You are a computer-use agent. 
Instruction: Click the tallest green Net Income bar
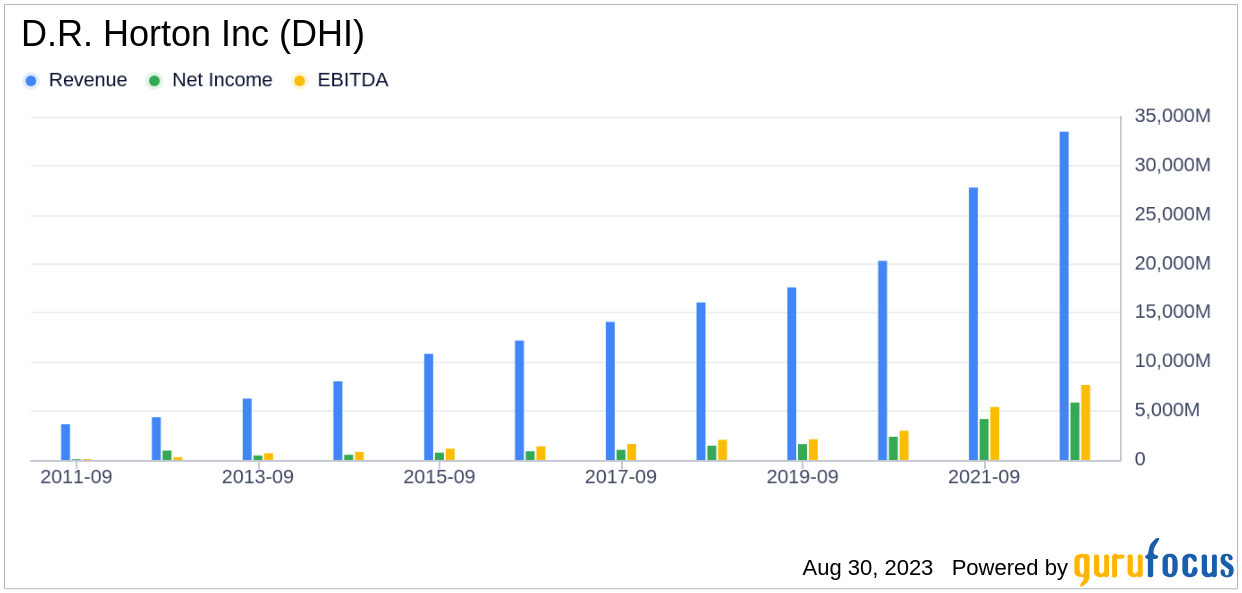coord(1075,431)
